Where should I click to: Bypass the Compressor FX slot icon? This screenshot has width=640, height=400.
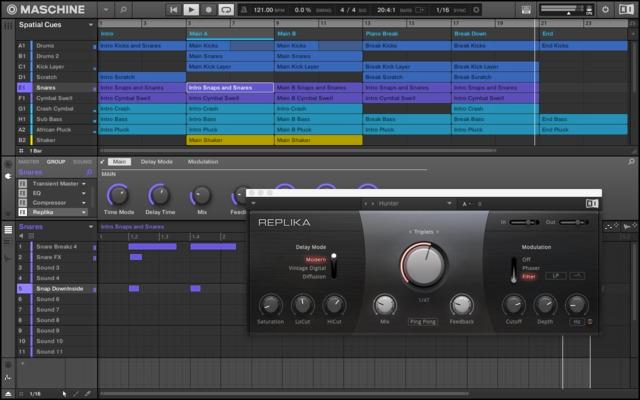(x=23, y=203)
